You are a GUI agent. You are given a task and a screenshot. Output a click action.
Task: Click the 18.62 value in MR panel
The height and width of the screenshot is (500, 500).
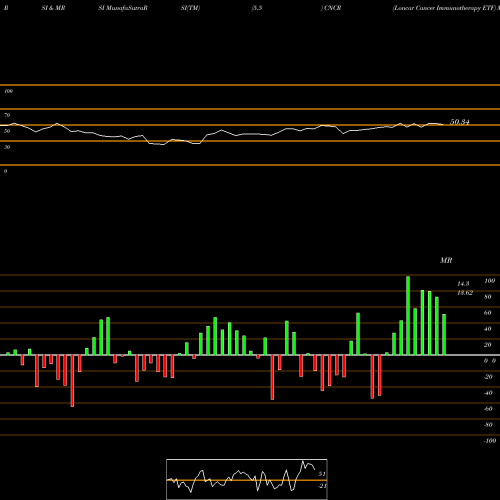(465, 293)
